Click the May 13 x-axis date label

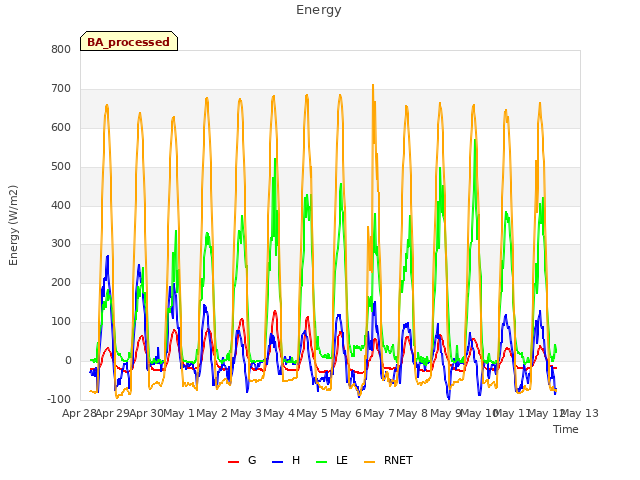point(580,414)
